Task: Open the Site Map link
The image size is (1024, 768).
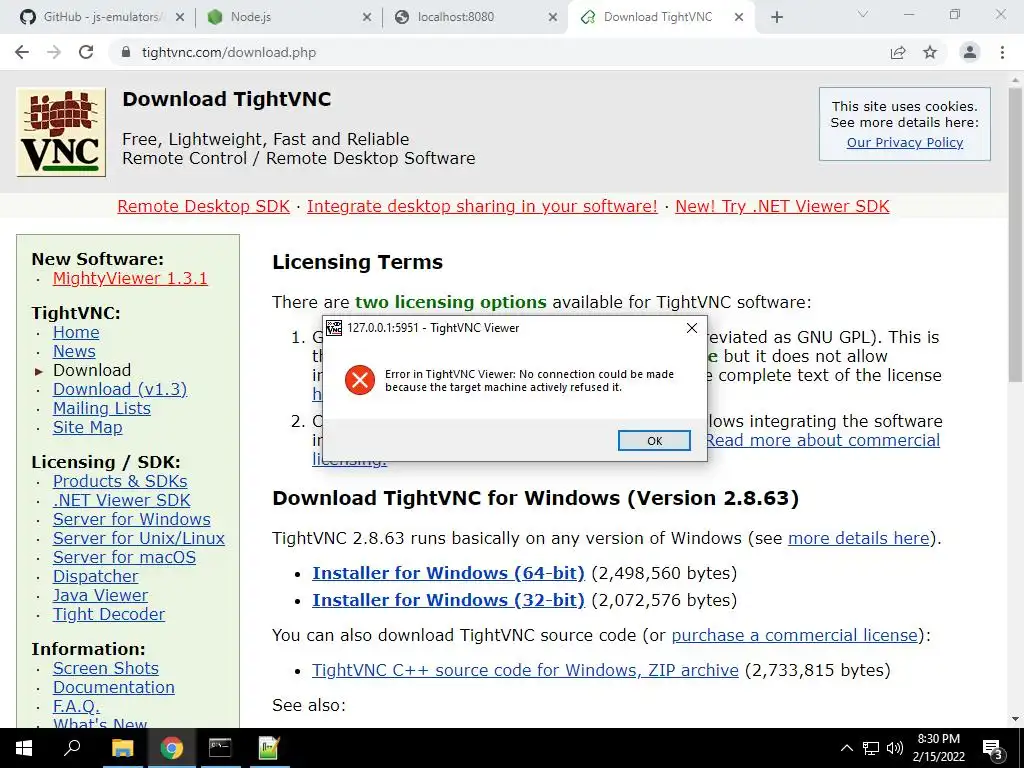Action: click(88, 427)
